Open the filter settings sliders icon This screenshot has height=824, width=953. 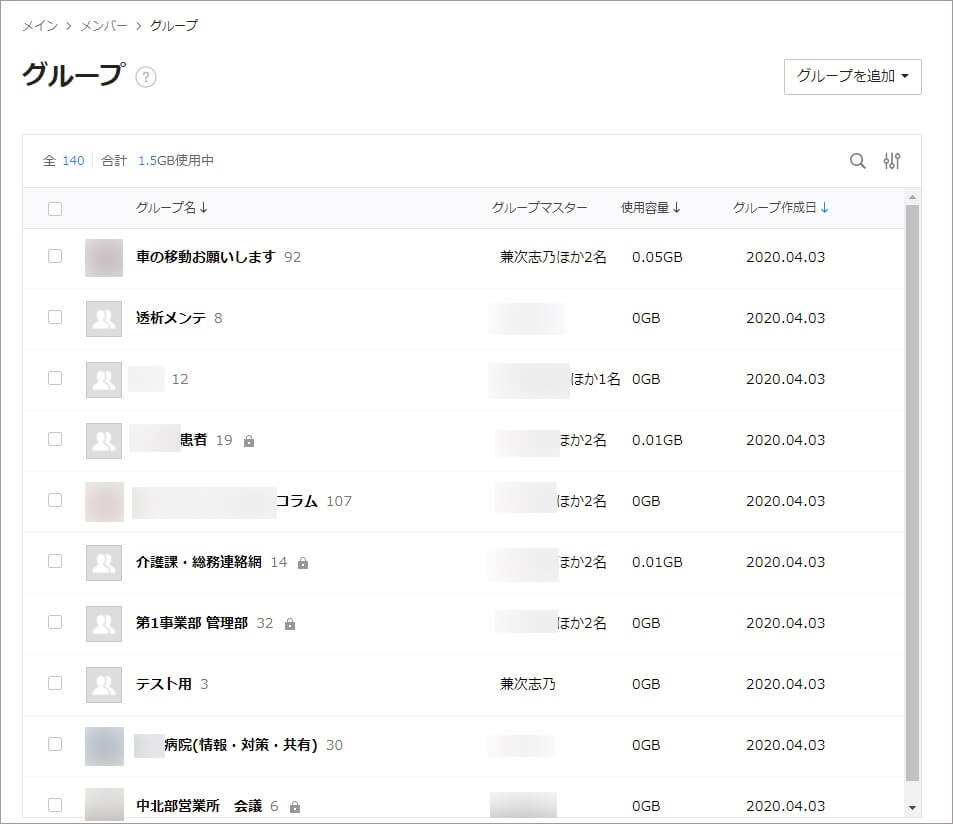[892, 161]
